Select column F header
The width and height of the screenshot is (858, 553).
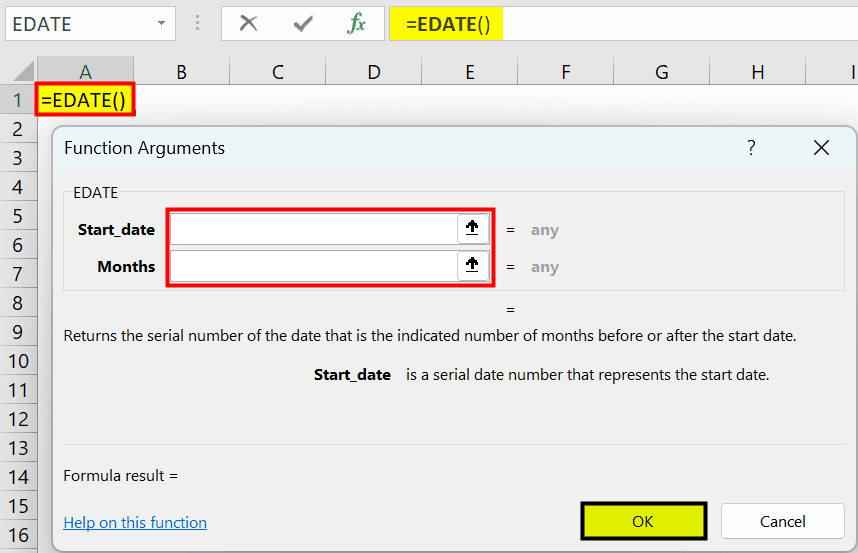pyautogui.click(x=566, y=71)
